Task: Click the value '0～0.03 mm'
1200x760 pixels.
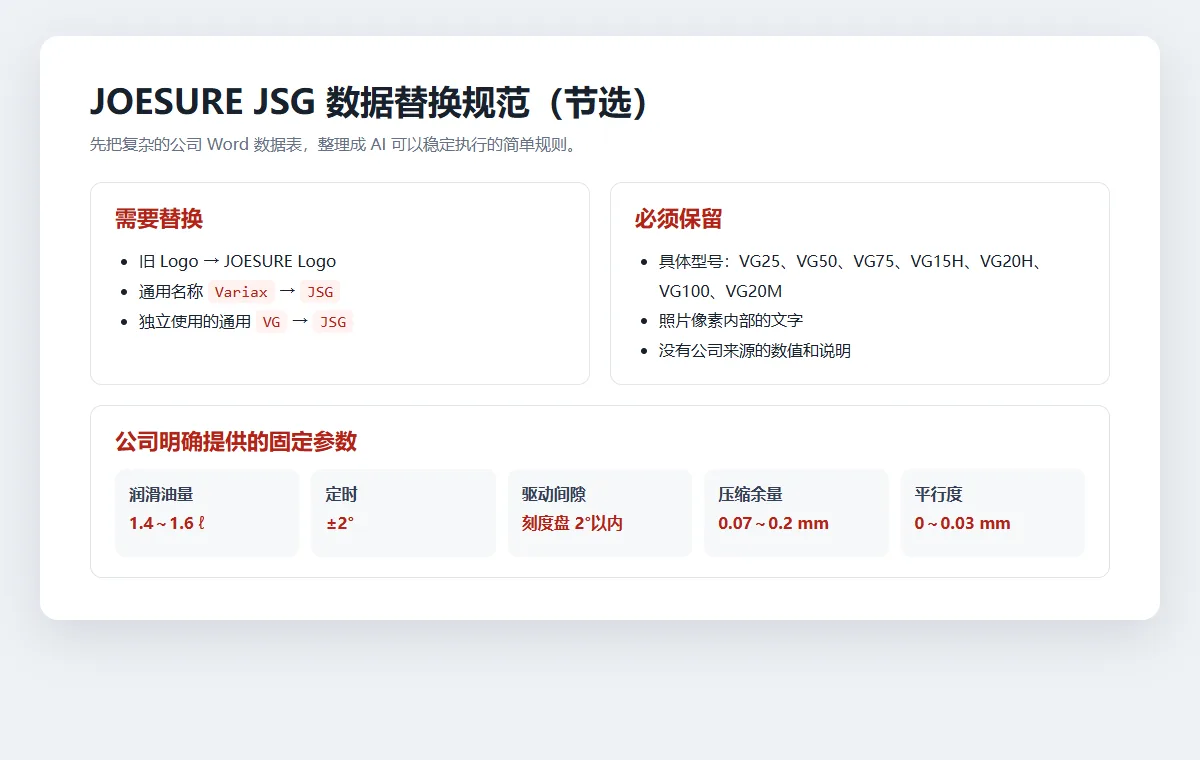Action: (x=962, y=523)
